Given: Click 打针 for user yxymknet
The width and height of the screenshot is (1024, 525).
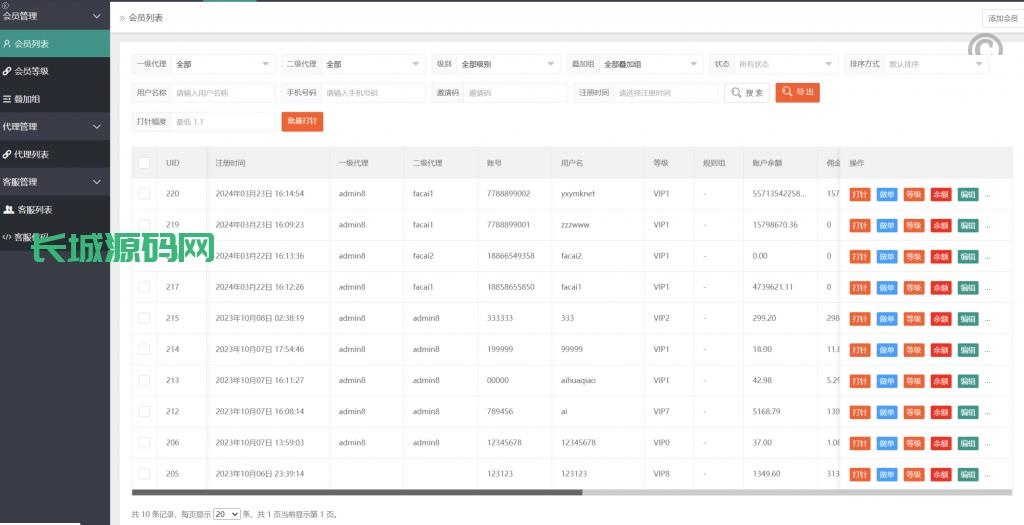Looking at the screenshot, I should click(859, 194).
